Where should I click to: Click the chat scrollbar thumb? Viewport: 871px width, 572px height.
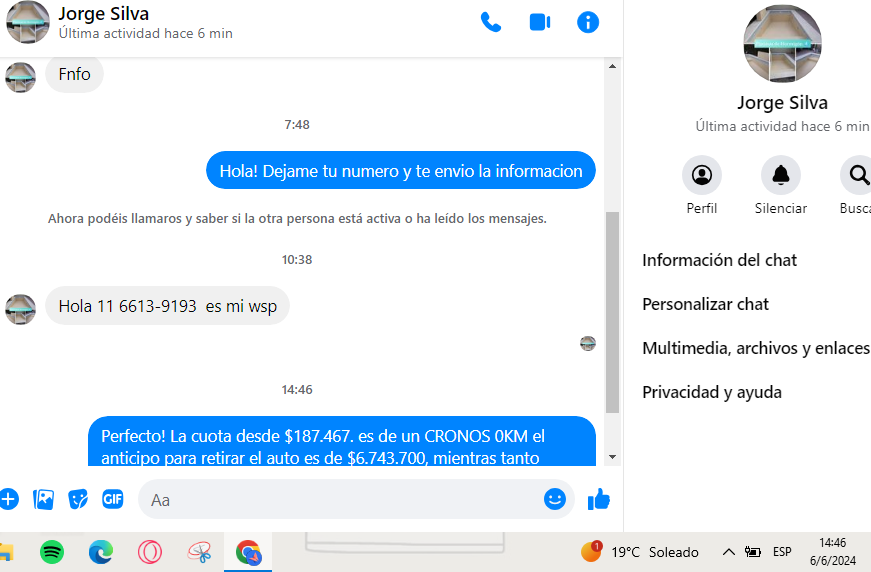(612, 312)
